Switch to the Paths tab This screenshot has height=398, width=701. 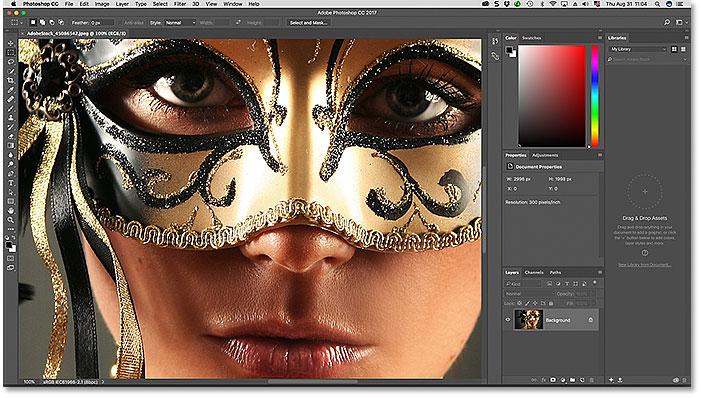point(556,272)
